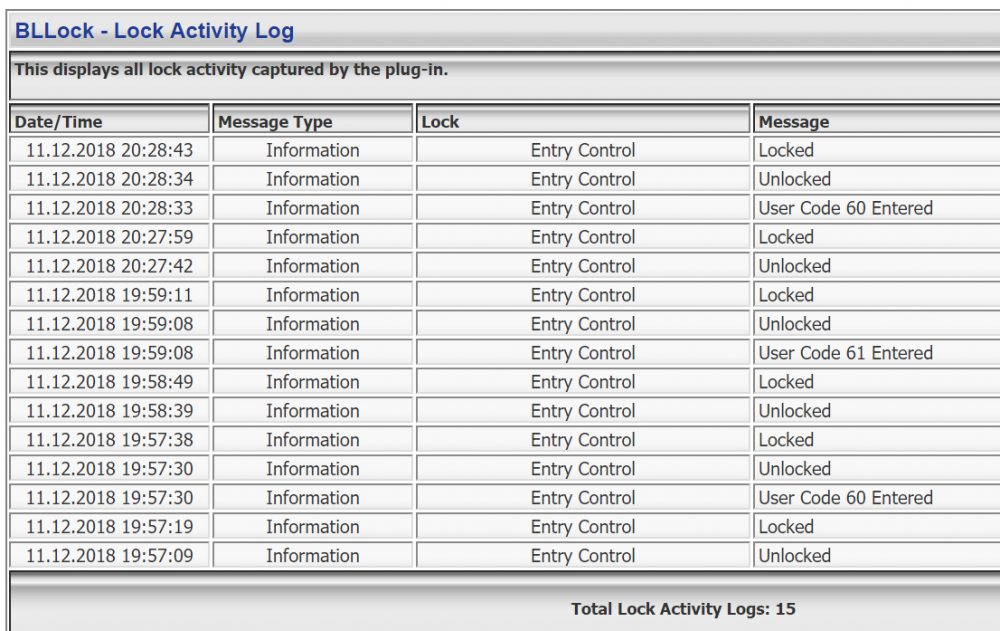Click the Message Type column header
The height and width of the screenshot is (631, 1000).
click(275, 122)
